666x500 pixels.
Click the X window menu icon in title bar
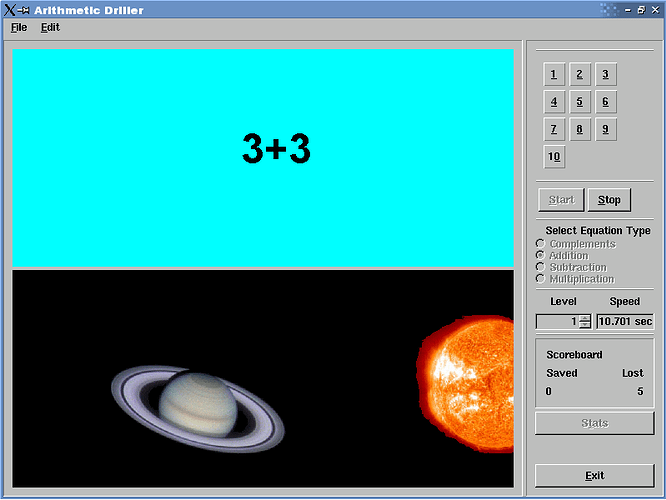pyautogui.click(x=9, y=10)
